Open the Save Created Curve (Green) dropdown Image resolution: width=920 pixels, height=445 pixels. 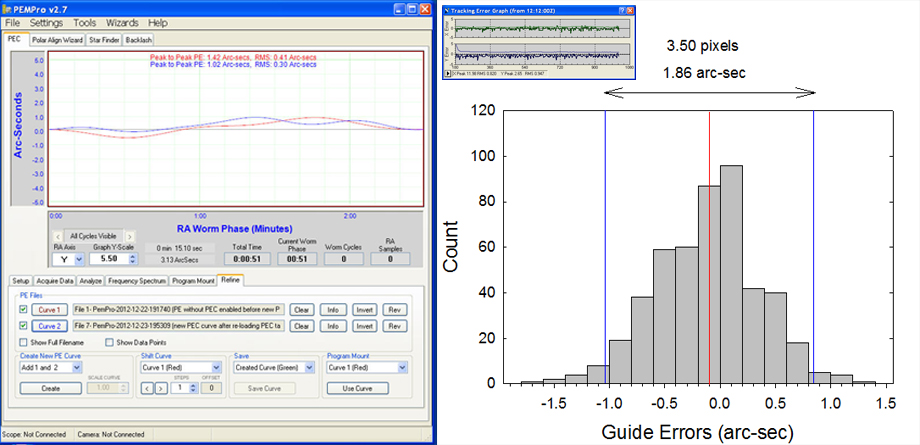(x=311, y=368)
